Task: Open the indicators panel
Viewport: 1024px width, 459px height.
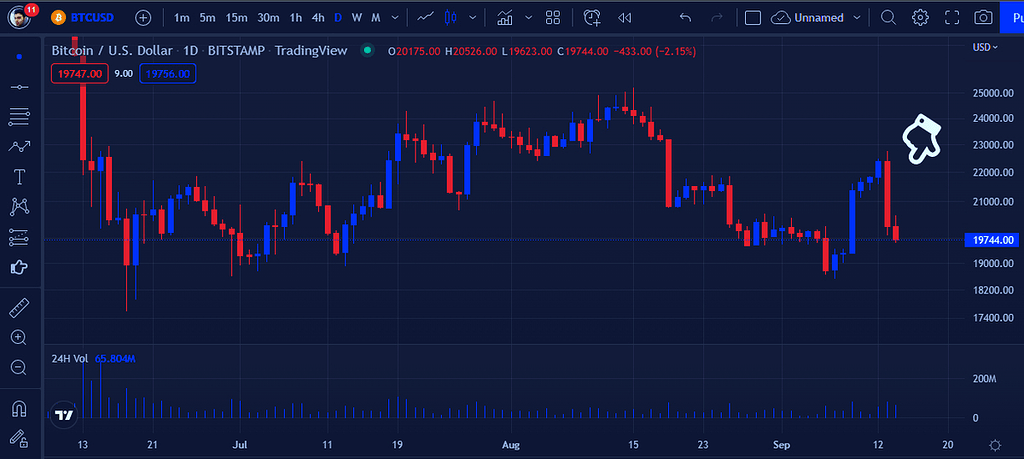Action: click(x=505, y=17)
